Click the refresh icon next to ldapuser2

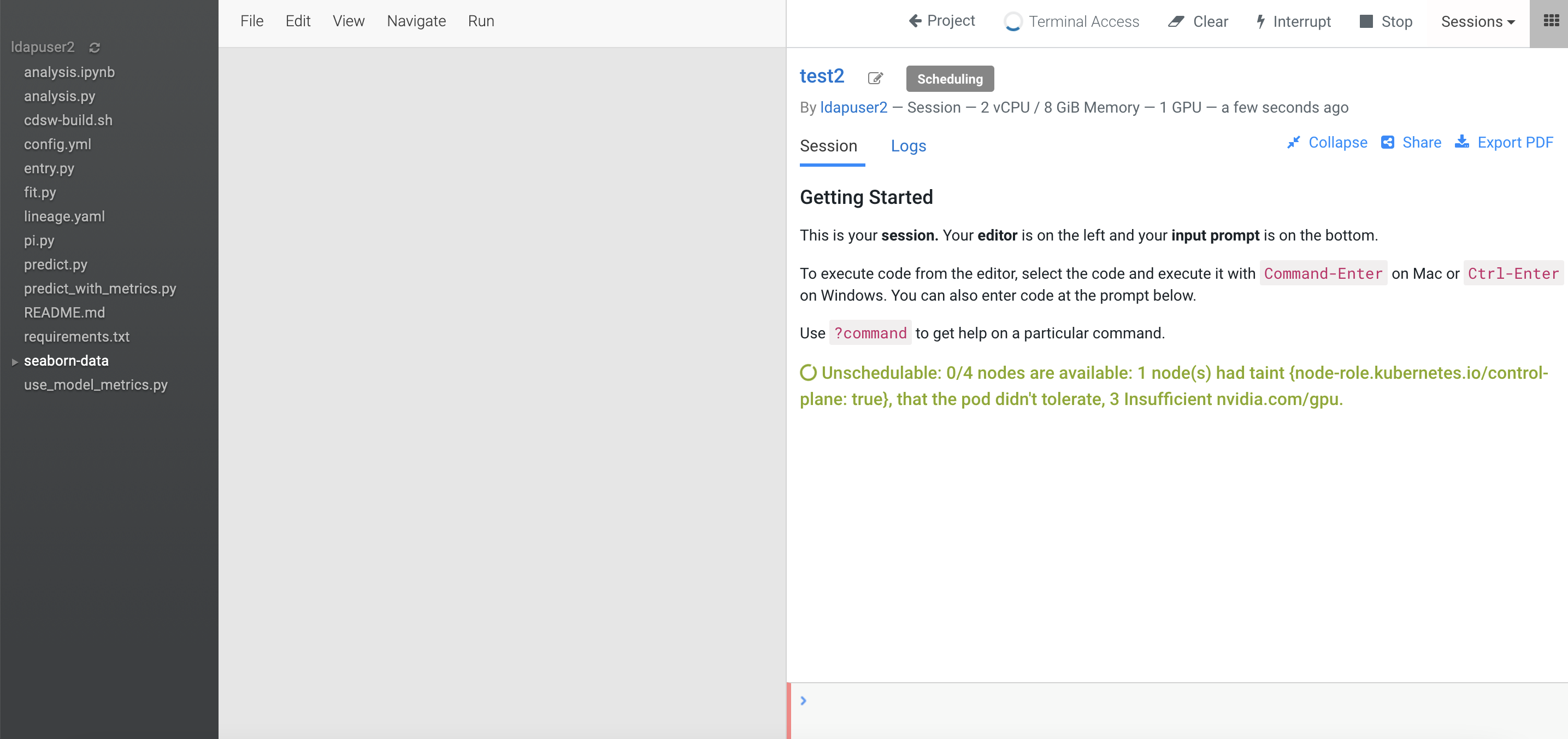pos(95,48)
